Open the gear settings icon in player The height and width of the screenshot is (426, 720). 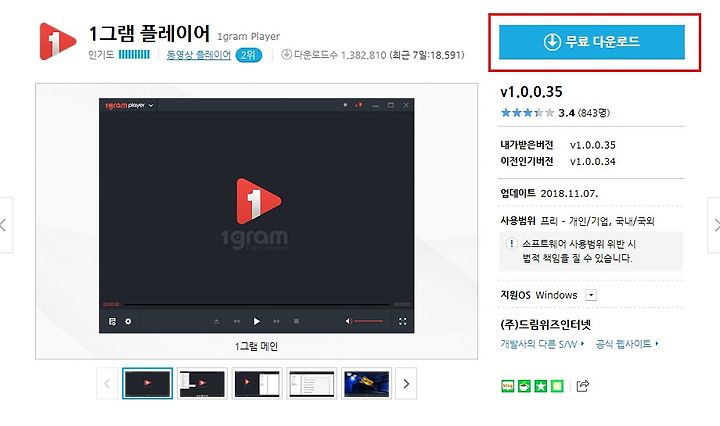pyautogui.click(x=128, y=321)
